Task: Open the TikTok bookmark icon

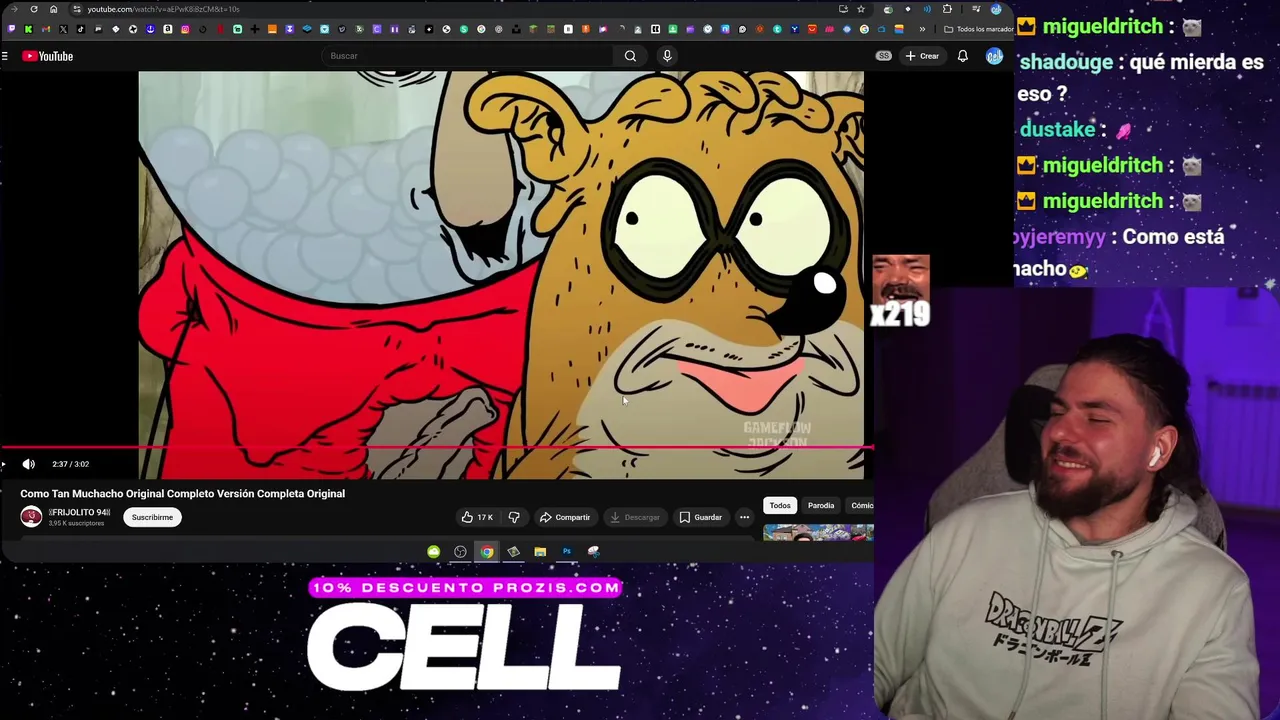Action: click(x=81, y=29)
